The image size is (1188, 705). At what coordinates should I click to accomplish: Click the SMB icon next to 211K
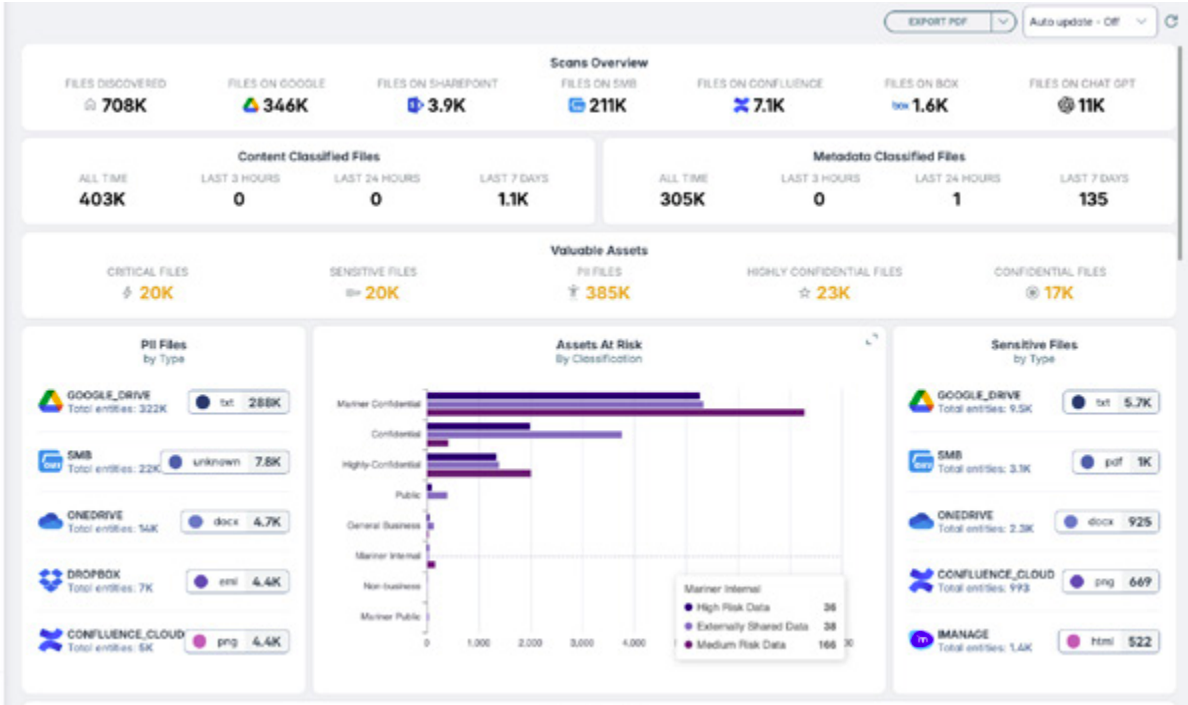pos(577,105)
